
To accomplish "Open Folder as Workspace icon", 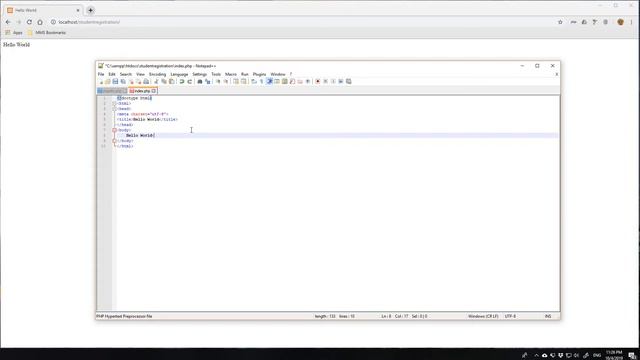I will (x=300, y=82).
